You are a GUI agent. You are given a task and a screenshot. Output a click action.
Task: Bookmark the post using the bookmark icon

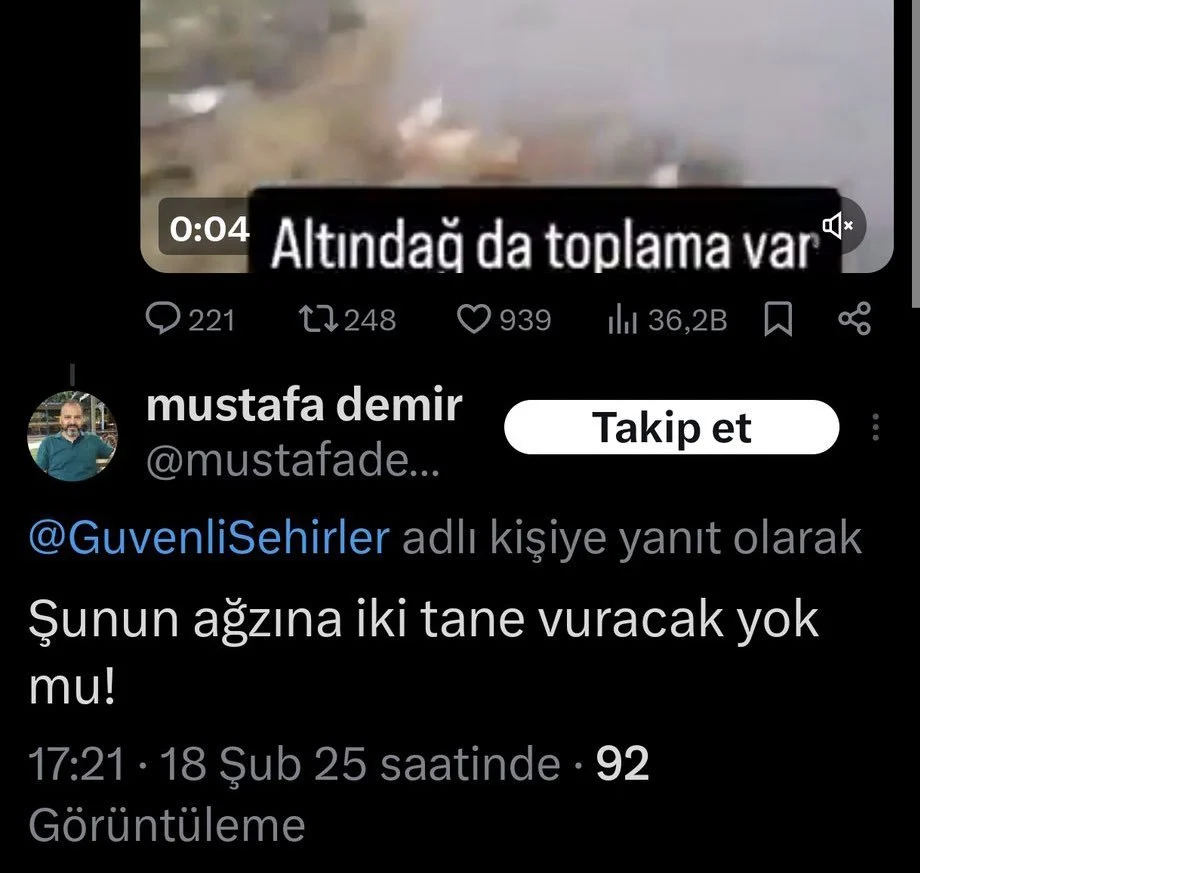[778, 320]
